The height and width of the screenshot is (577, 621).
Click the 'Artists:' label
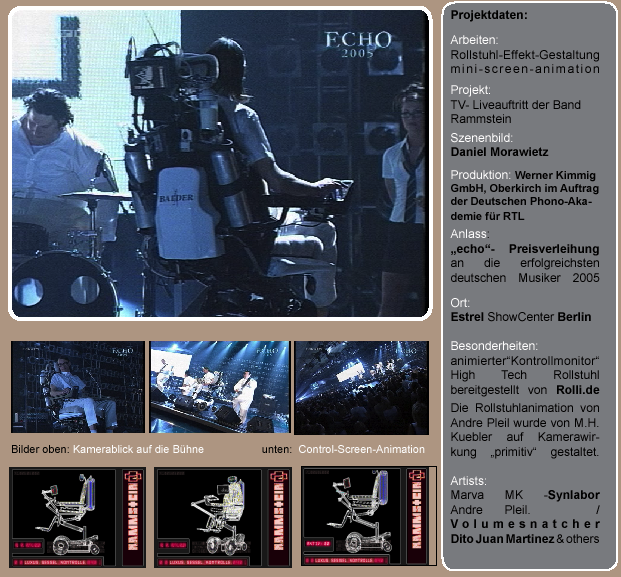tap(469, 480)
